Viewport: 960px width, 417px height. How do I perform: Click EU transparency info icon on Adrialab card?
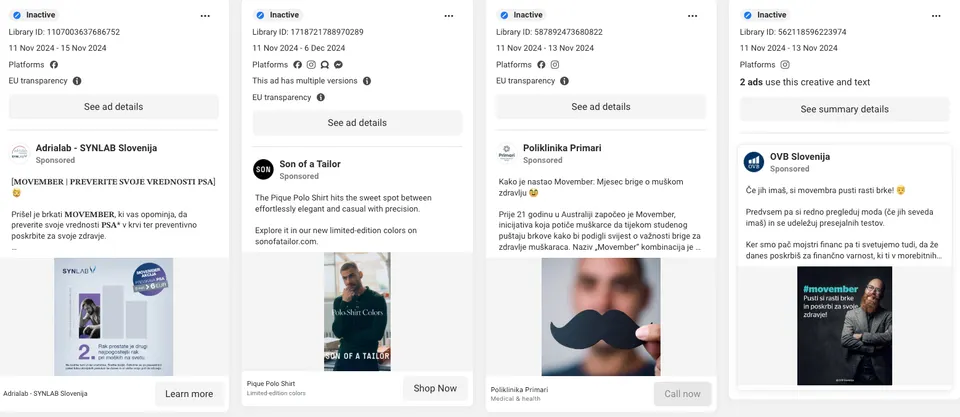pos(77,81)
